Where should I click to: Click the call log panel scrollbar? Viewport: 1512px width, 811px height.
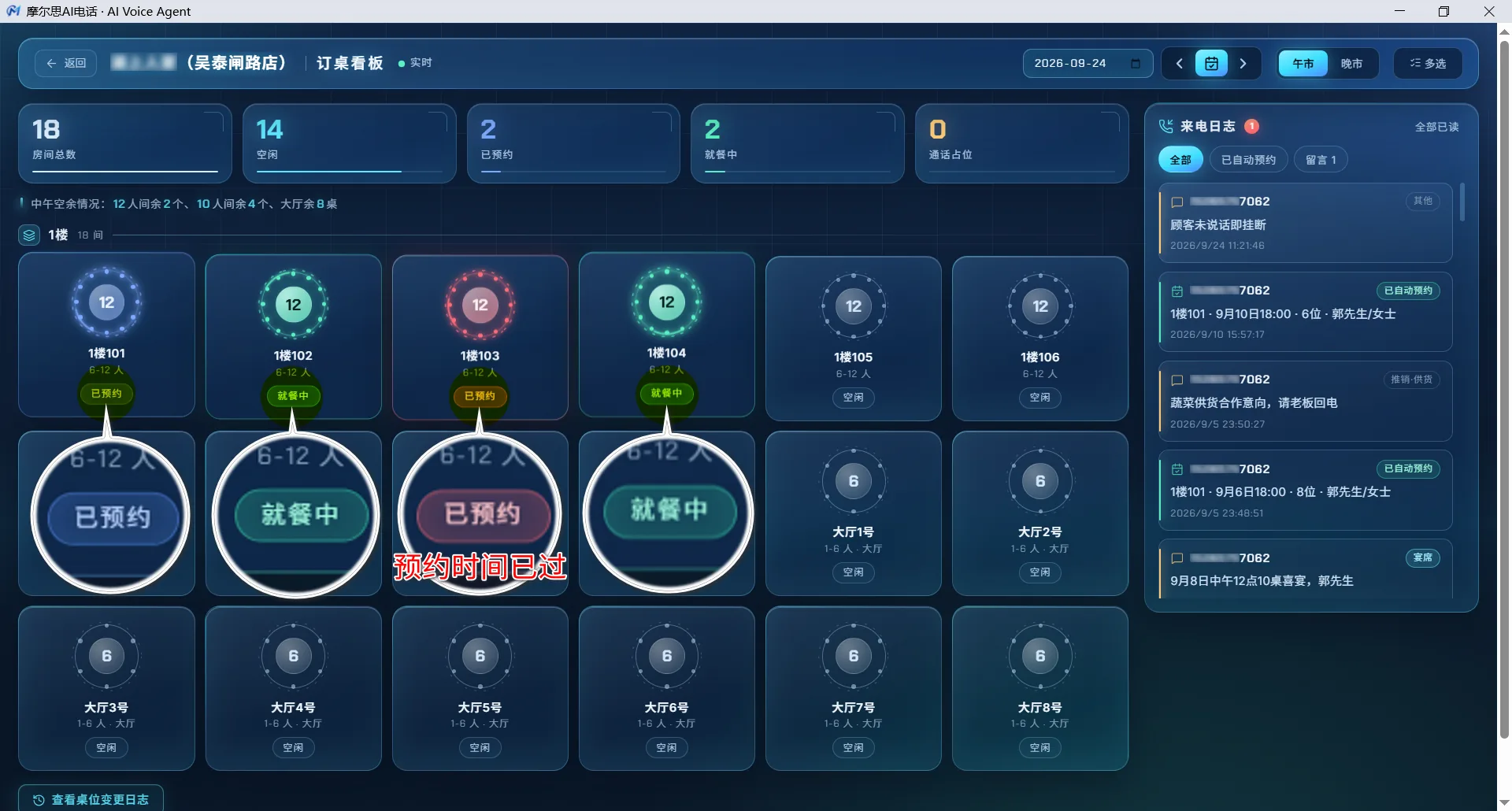tap(1462, 202)
